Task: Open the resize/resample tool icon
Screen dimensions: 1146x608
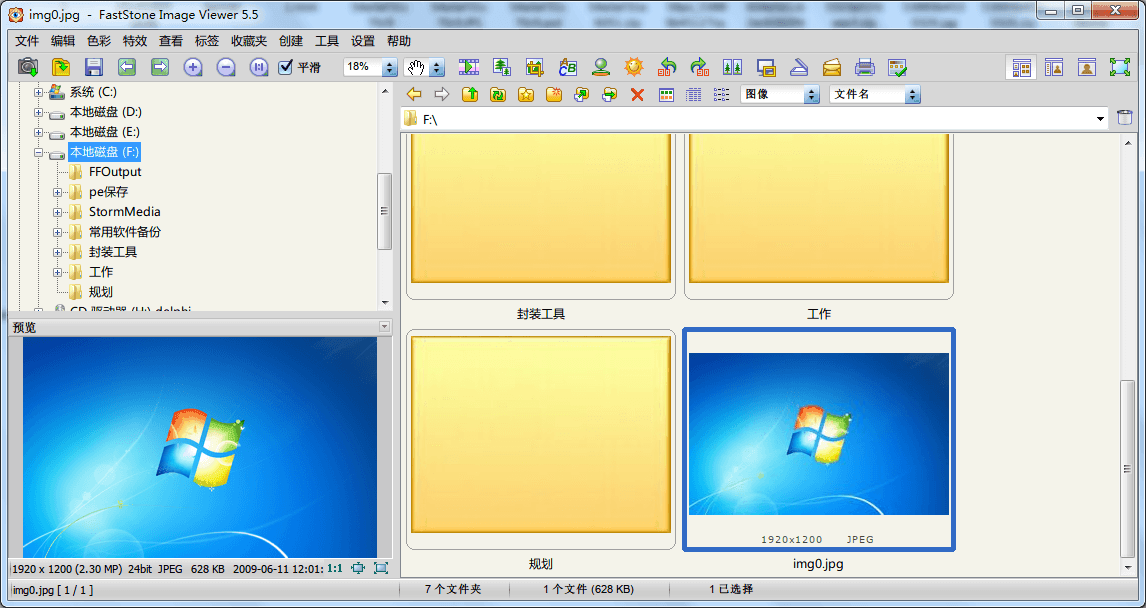Action: (x=501, y=67)
